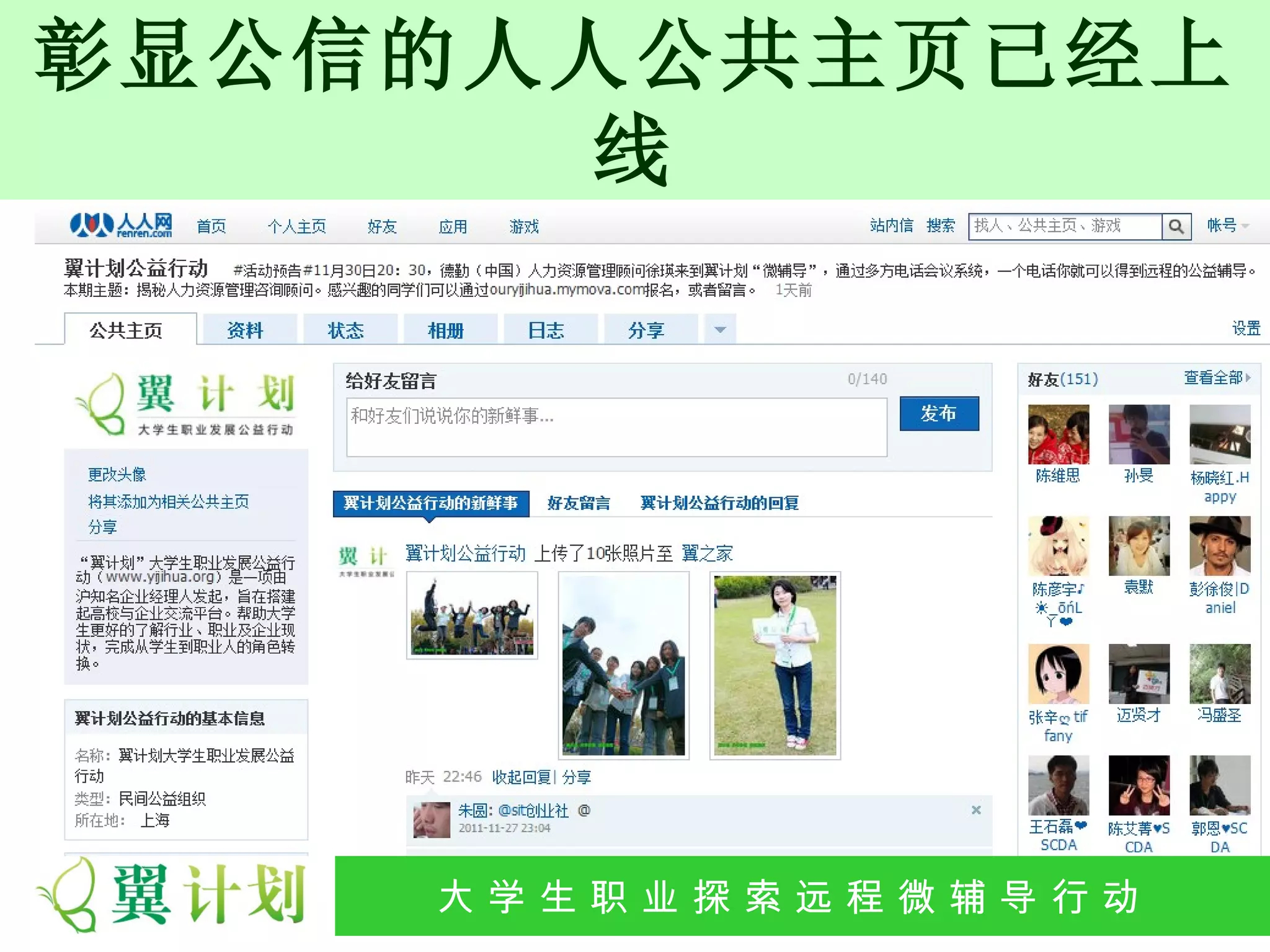Open 首页 in the top nav
The image size is (1270, 952).
point(211,226)
